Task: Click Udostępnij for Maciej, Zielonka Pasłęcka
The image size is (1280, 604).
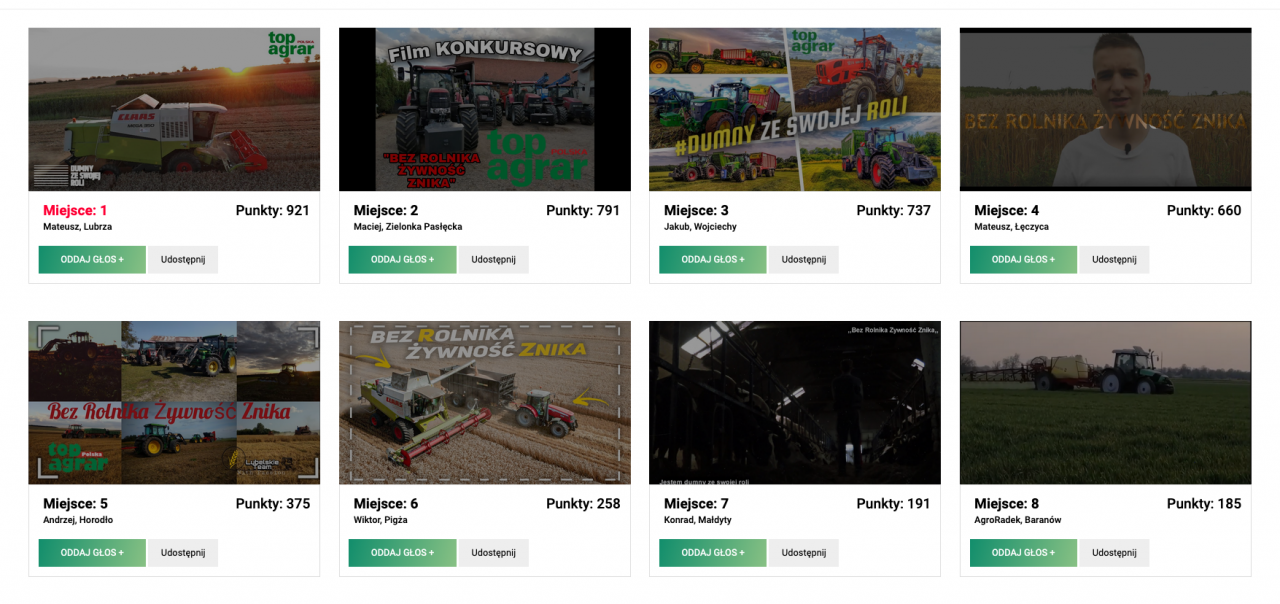Action: (x=494, y=260)
